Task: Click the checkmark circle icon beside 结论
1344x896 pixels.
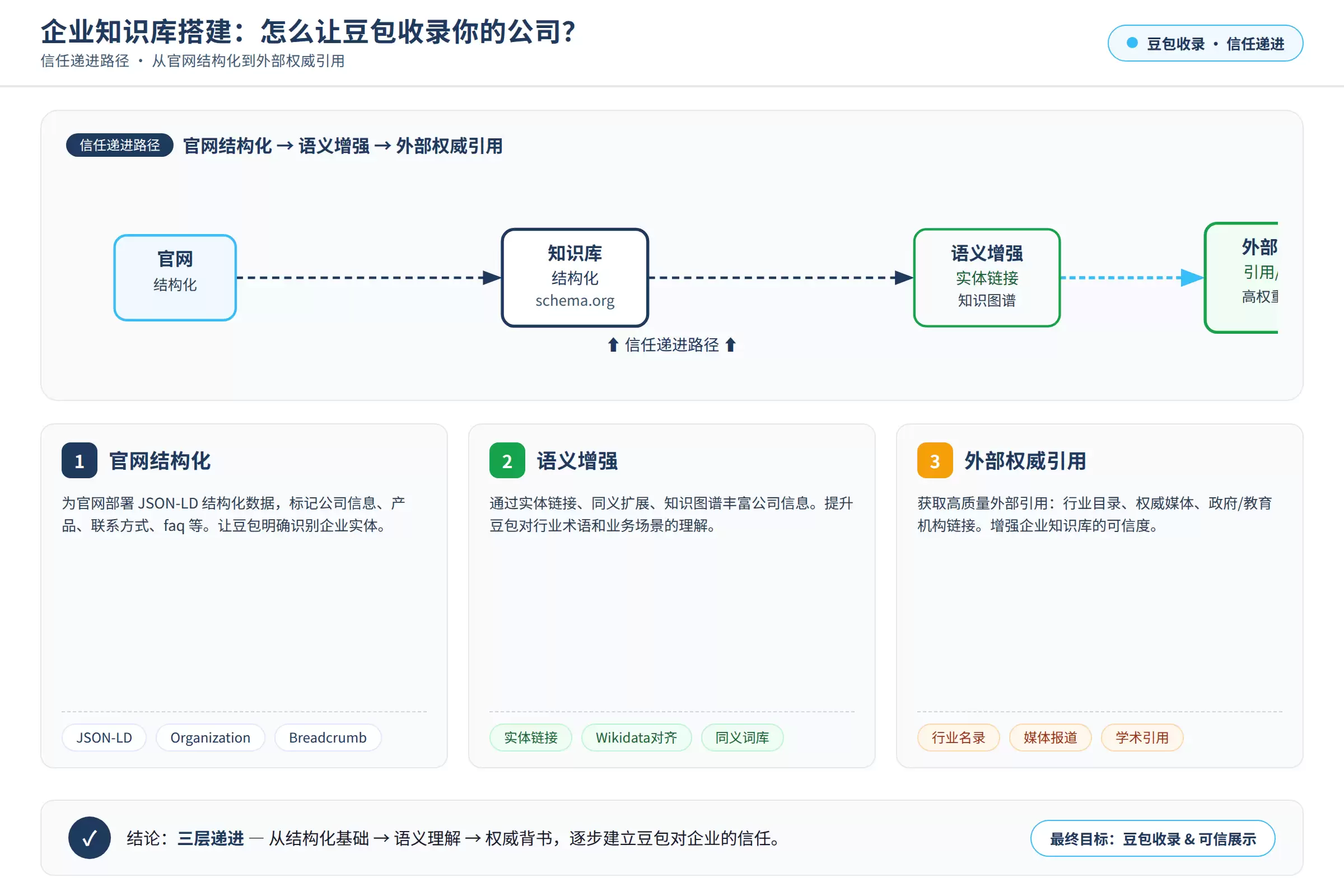Action: pyautogui.click(x=89, y=838)
